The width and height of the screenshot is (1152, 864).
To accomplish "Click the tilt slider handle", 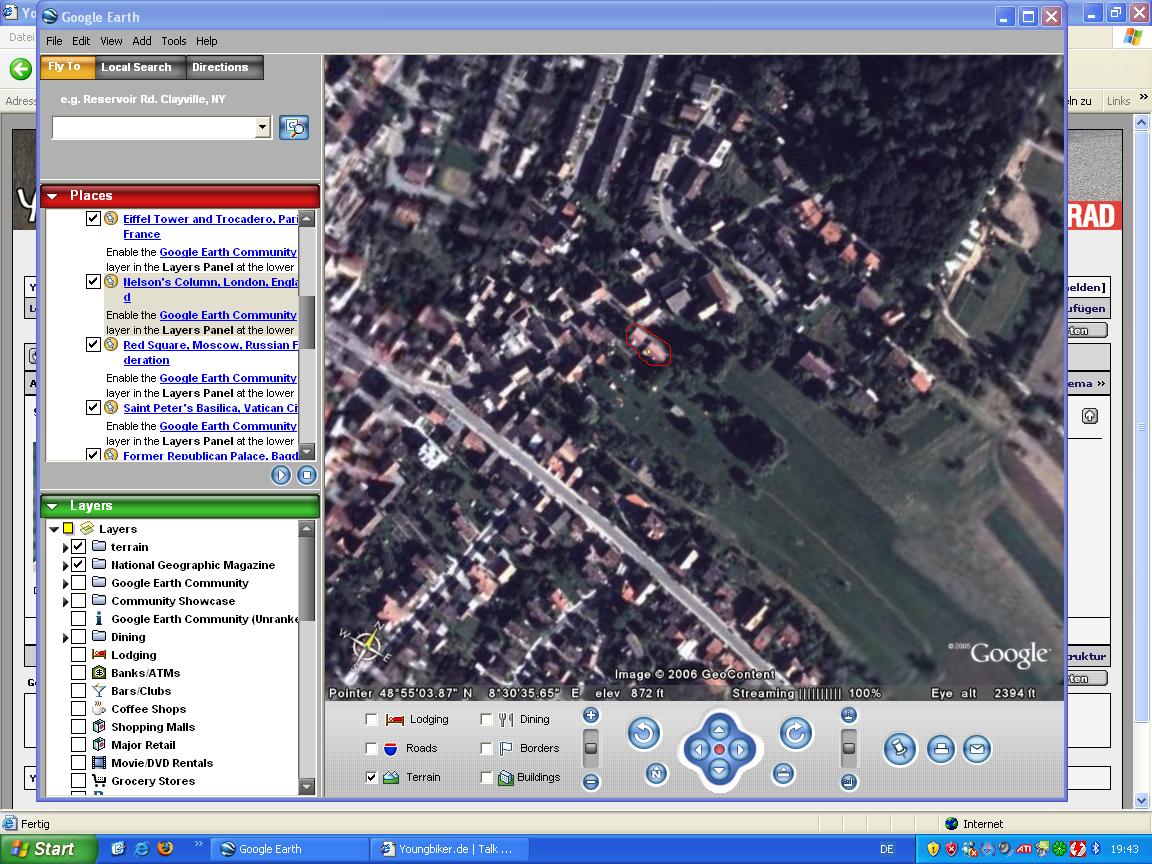I will (x=849, y=748).
